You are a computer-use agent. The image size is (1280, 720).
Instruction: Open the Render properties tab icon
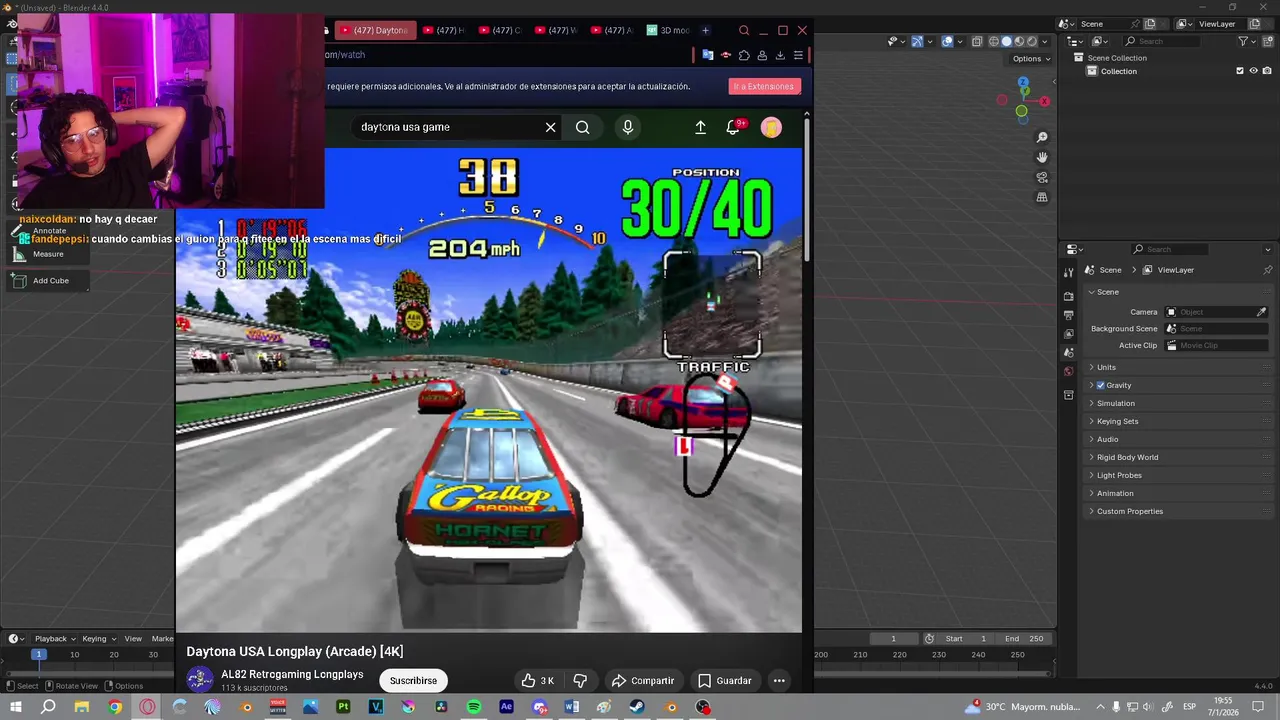(x=1069, y=297)
